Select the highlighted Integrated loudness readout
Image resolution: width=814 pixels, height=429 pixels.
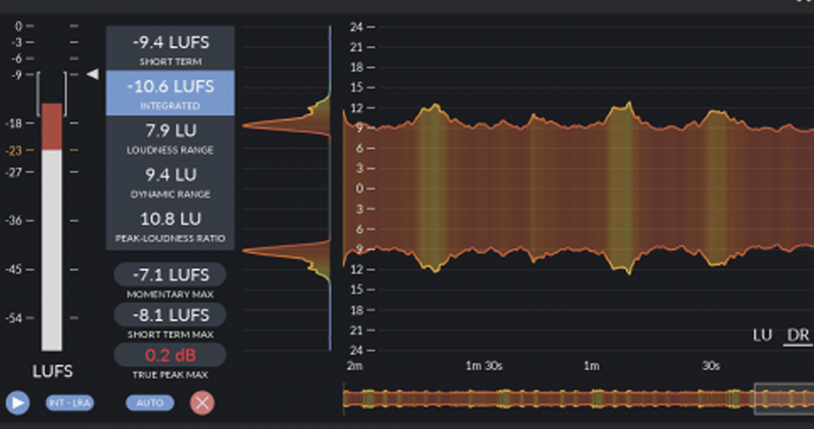click(x=170, y=92)
